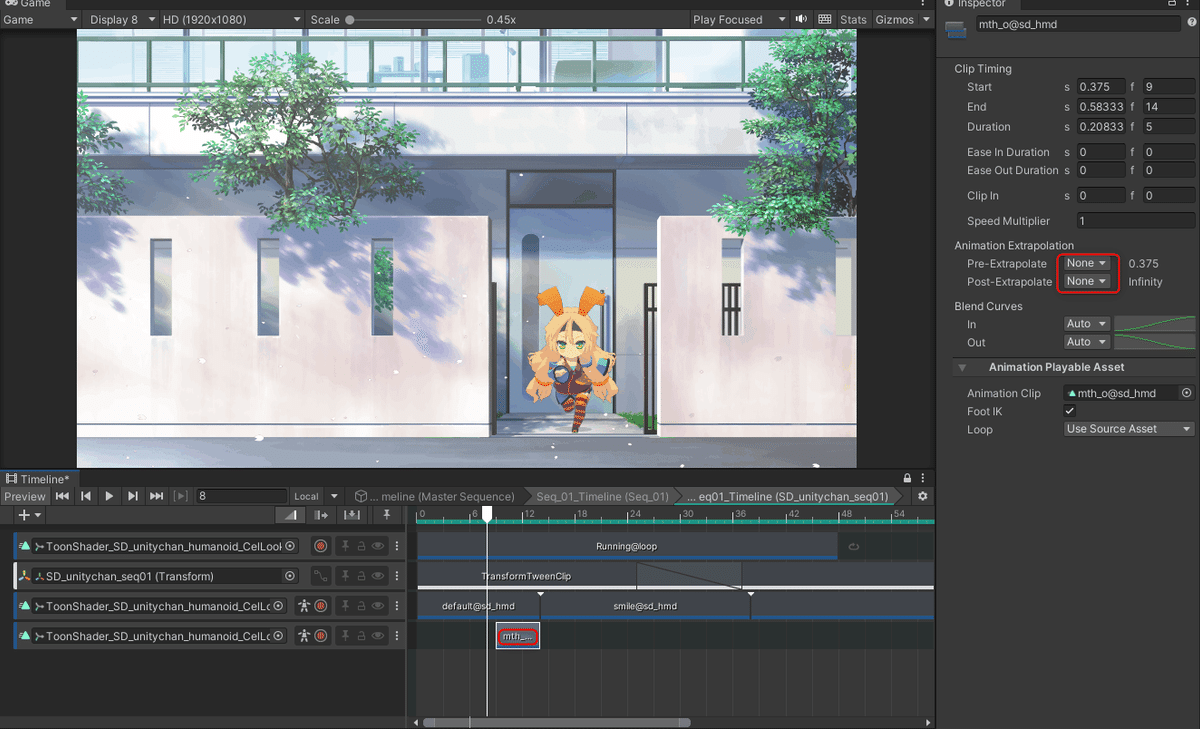Open the Pre-Extrapolate None dropdown

point(1086,264)
